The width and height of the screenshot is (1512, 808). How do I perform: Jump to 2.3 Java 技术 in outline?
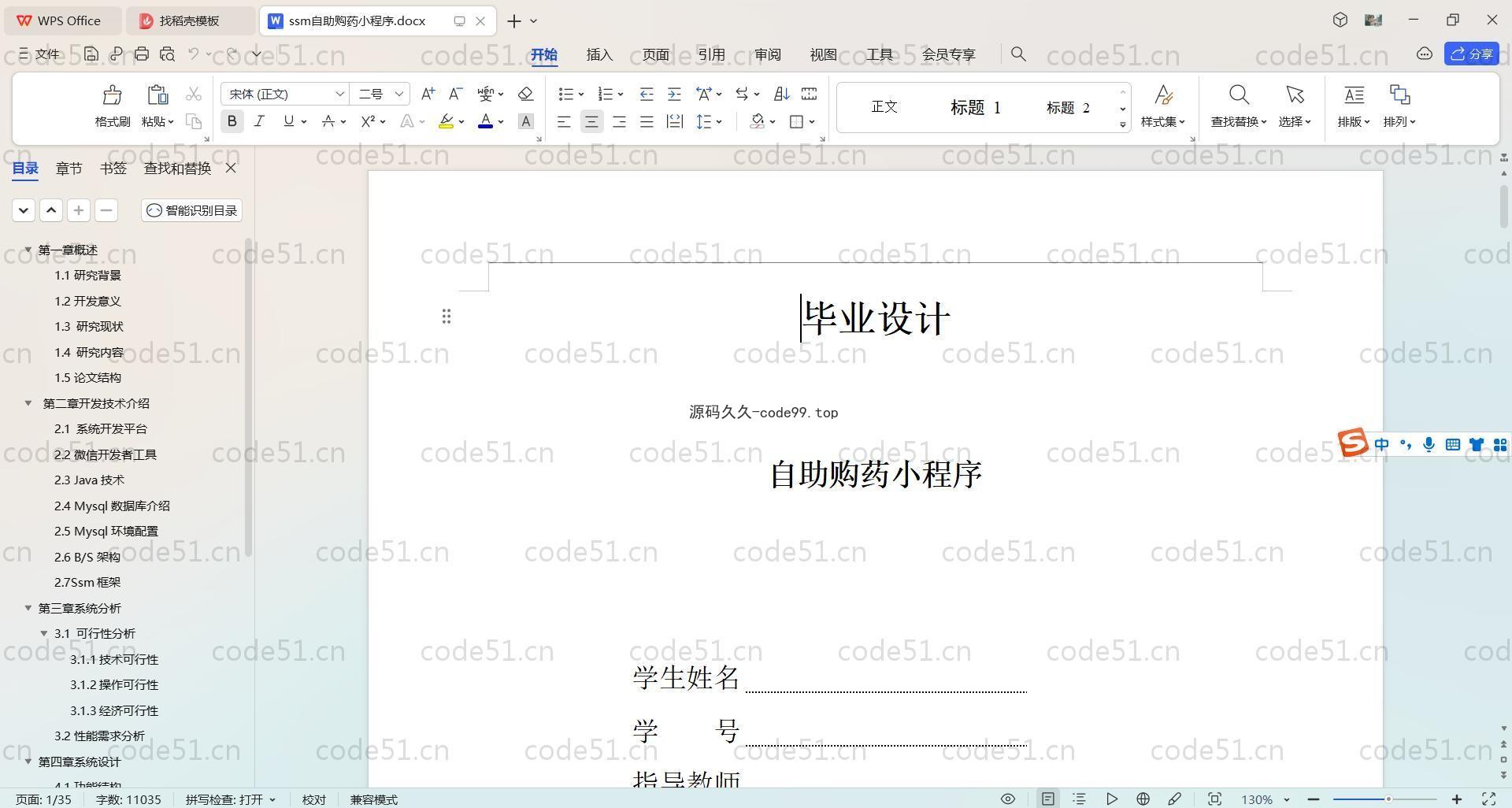(89, 480)
